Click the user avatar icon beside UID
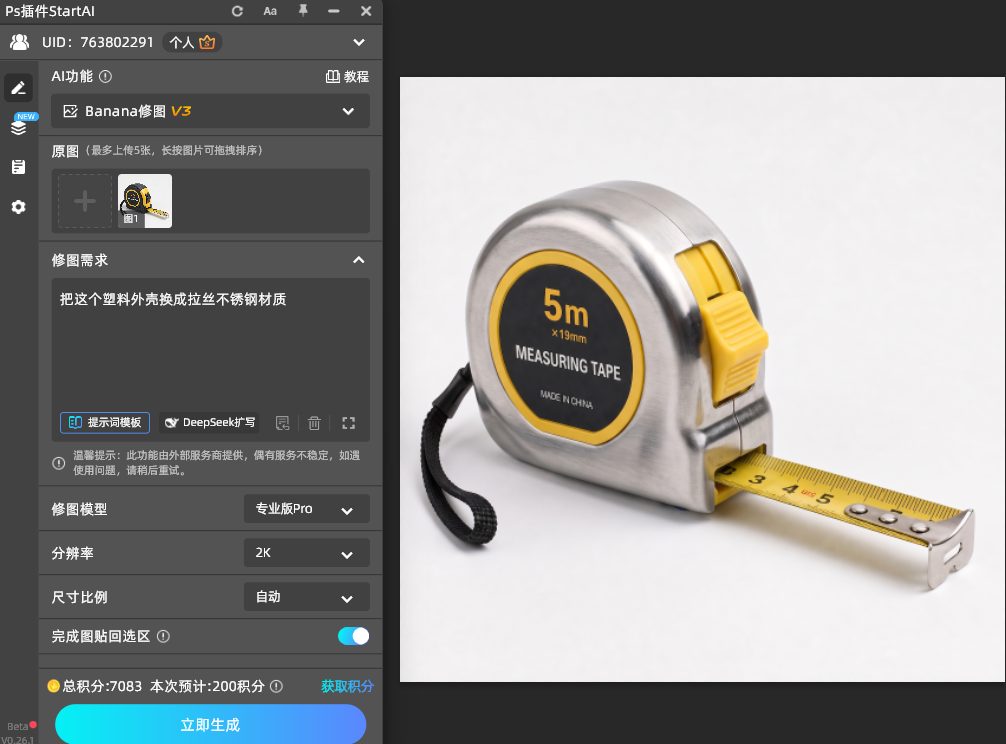1006x744 pixels. pyautogui.click(x=20, y=42)
